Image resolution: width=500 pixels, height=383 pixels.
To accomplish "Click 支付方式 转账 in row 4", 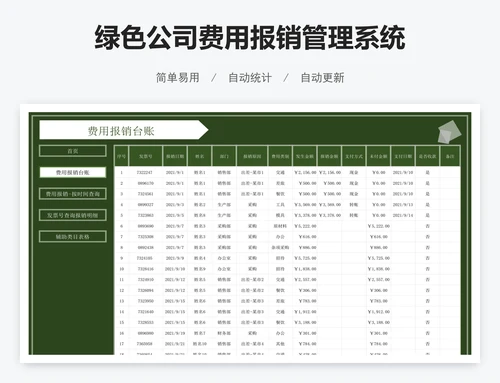I will pyautogui.click(x=354, y=205).
